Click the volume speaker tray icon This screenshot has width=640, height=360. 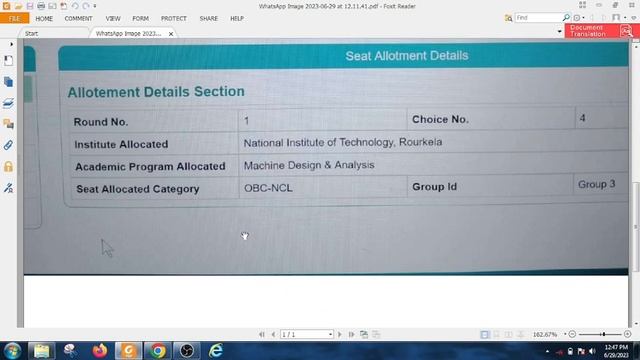click(x=592, y=351)
